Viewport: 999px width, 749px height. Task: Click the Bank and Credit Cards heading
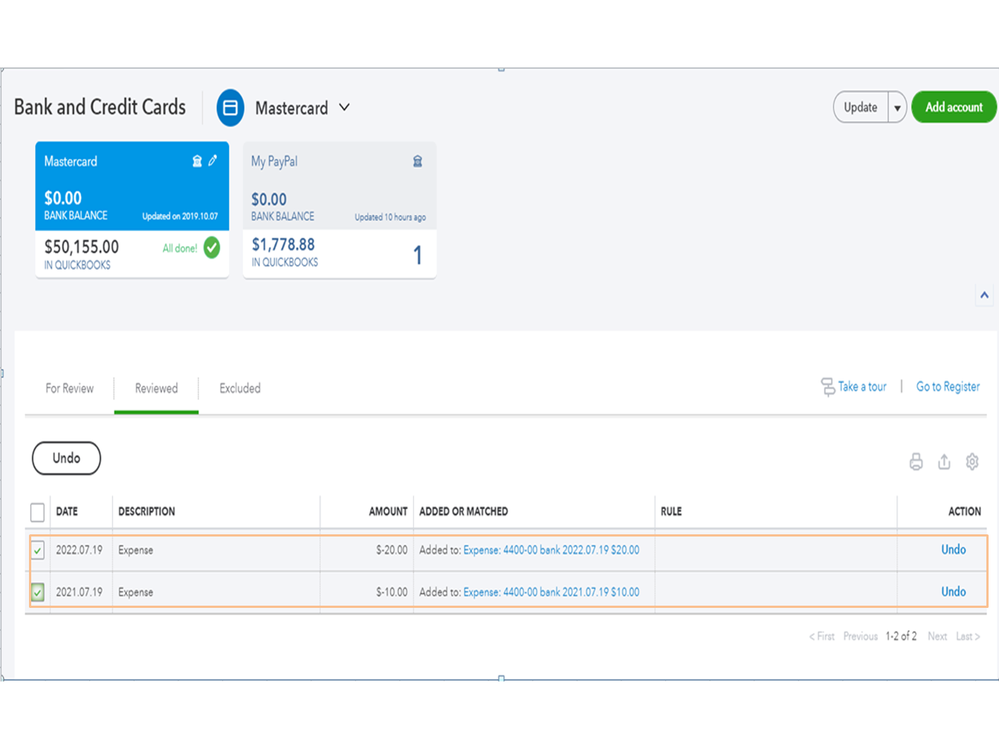(100, 107)
